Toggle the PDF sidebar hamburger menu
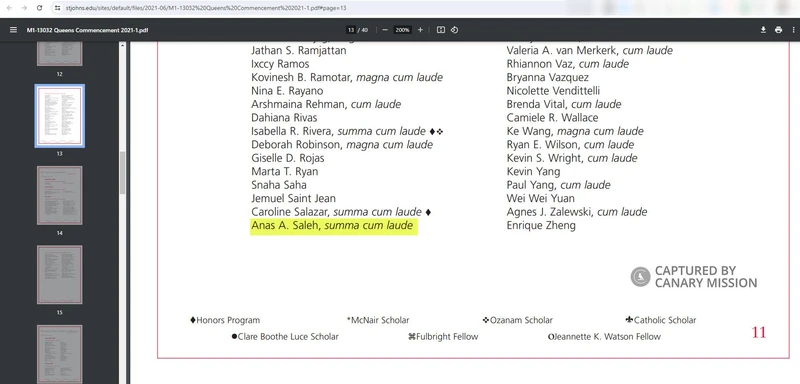 pyautogui.click(x=13, y=30)
